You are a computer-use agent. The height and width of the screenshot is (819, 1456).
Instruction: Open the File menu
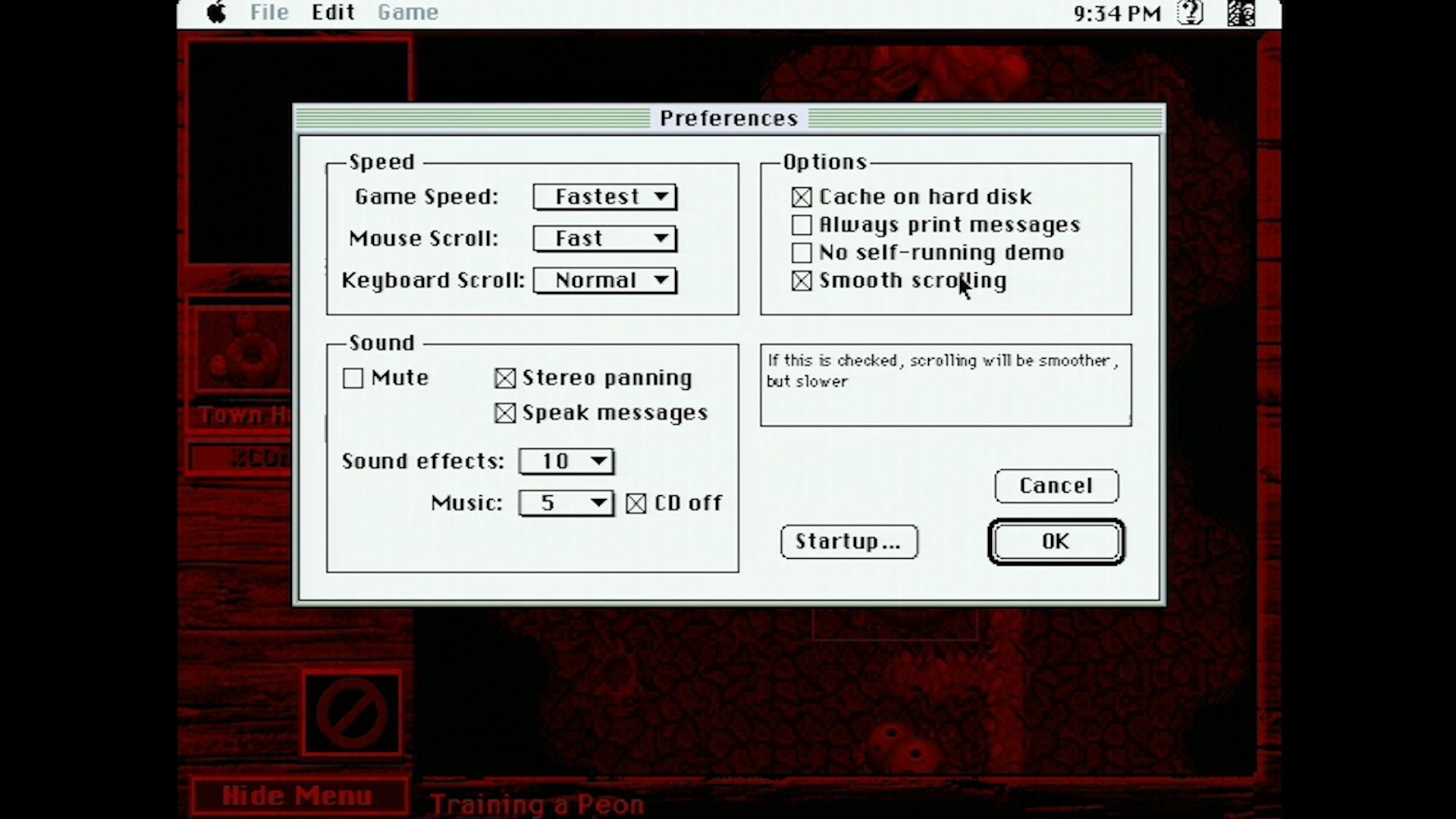pyautogui.click(x=268, y=12)
